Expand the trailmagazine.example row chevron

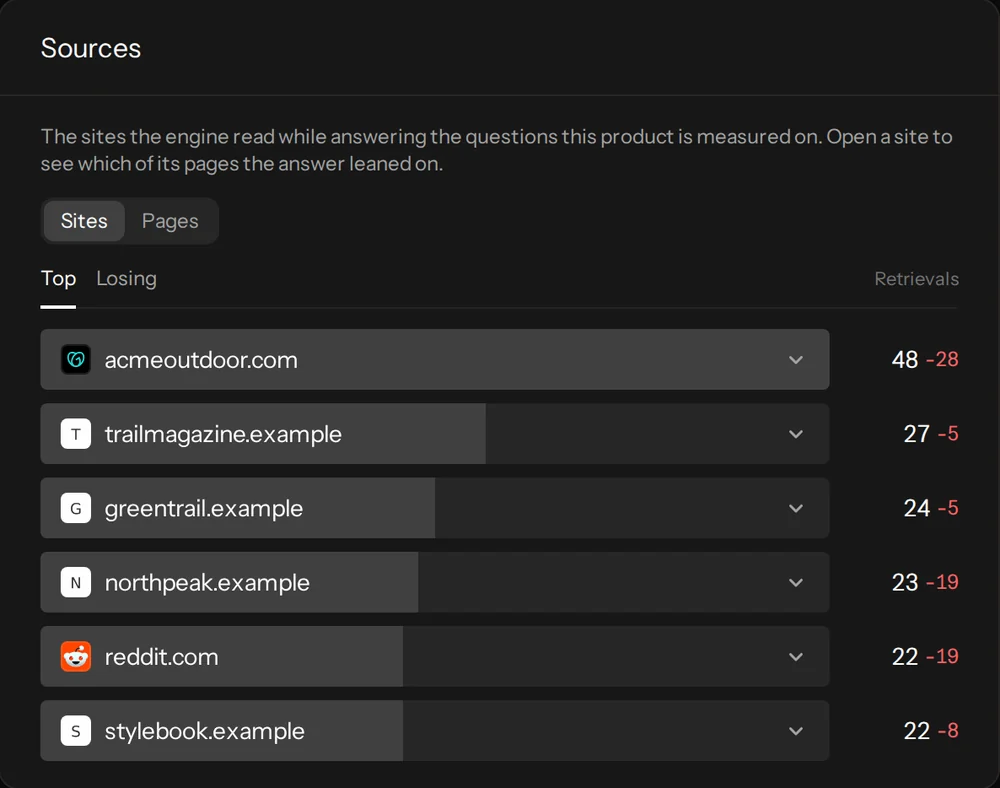(x=796, y=434)
